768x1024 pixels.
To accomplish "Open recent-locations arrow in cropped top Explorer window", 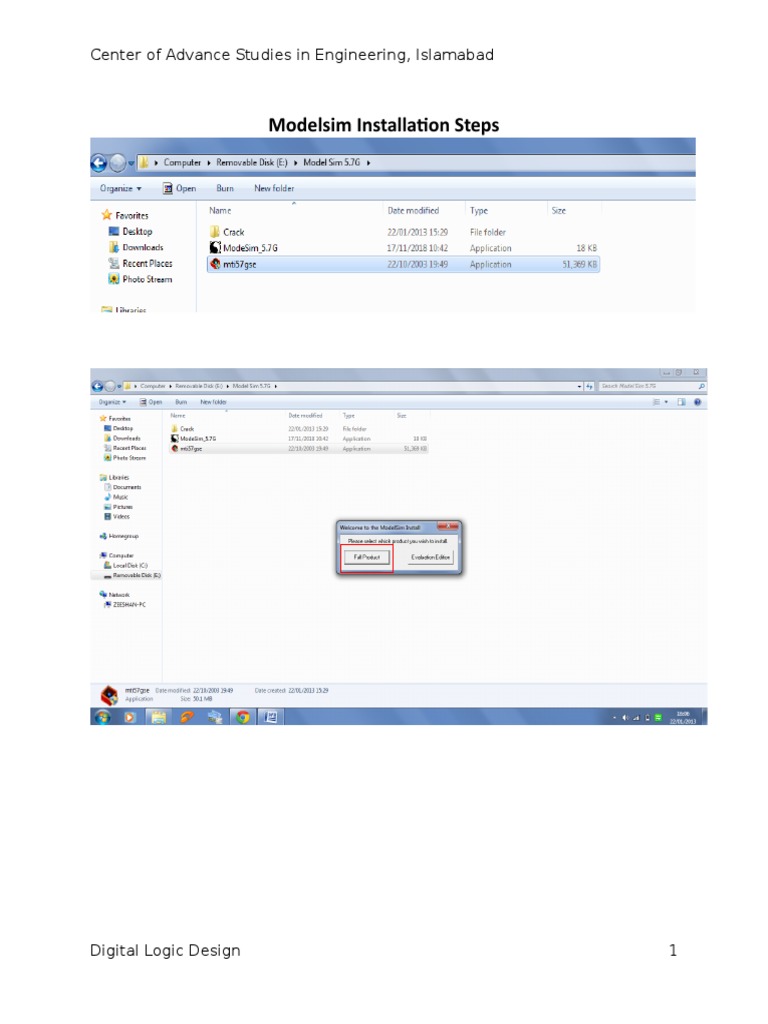I will 131,163.
